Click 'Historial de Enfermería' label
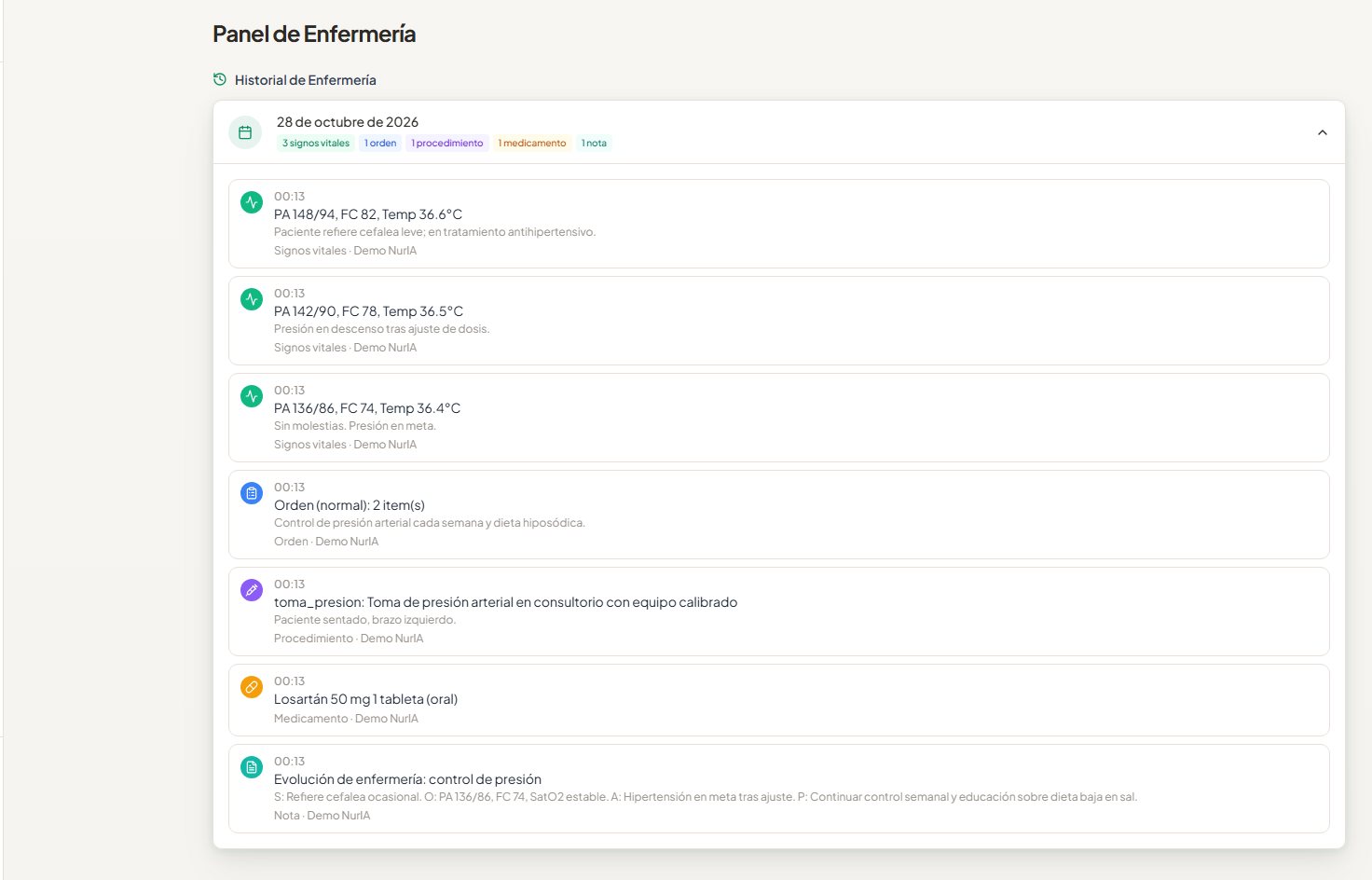The width and height of the screenshot is (1372, 880). click(x=306, y=80)
